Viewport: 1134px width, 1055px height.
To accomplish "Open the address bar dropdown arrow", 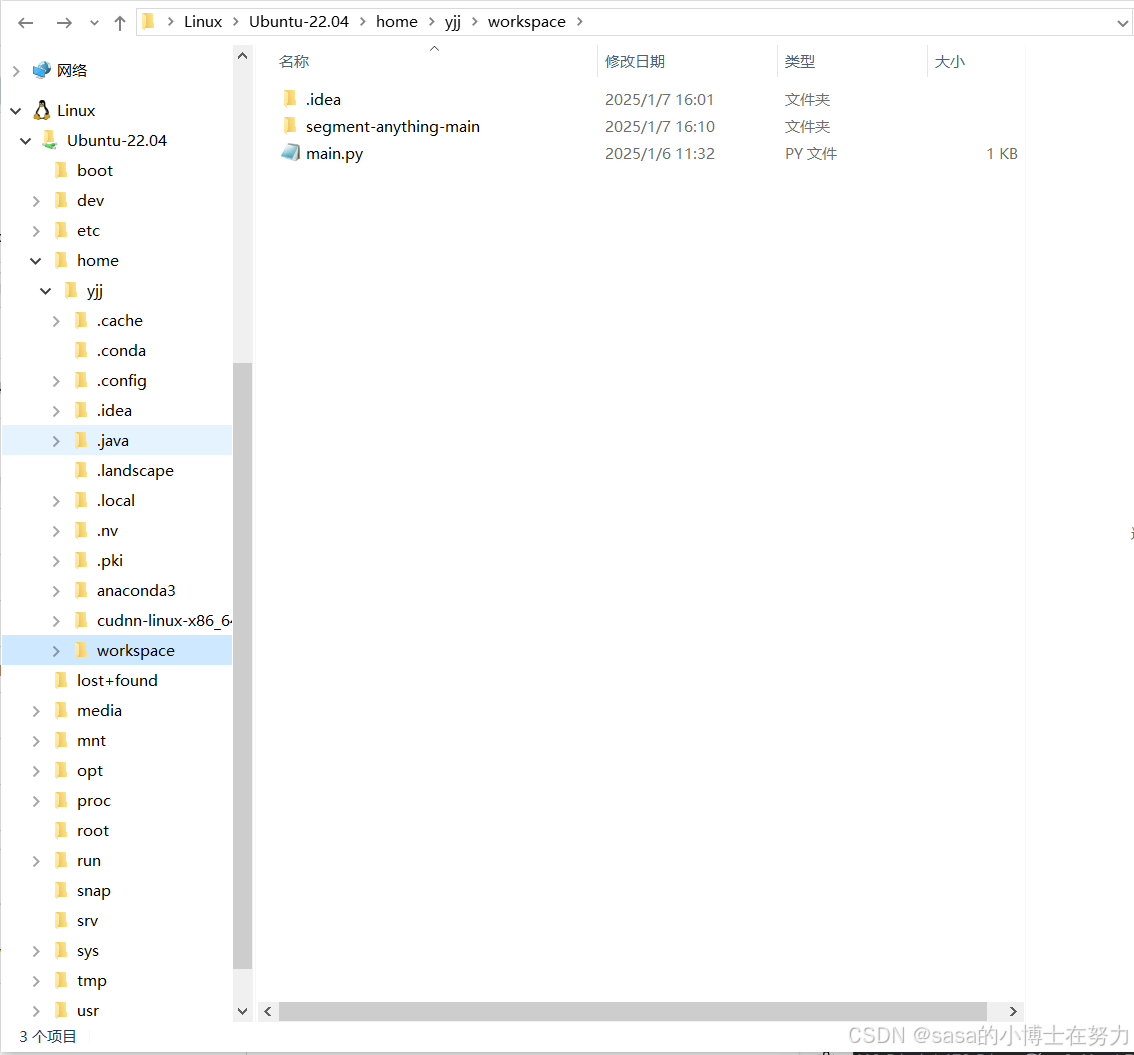I will click(1122, 21).
